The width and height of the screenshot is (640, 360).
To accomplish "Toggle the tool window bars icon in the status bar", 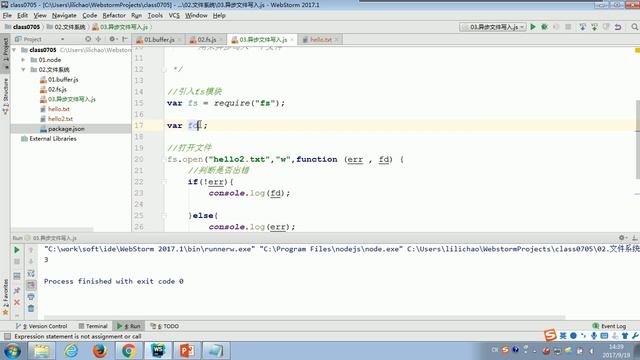I will 7,336.
